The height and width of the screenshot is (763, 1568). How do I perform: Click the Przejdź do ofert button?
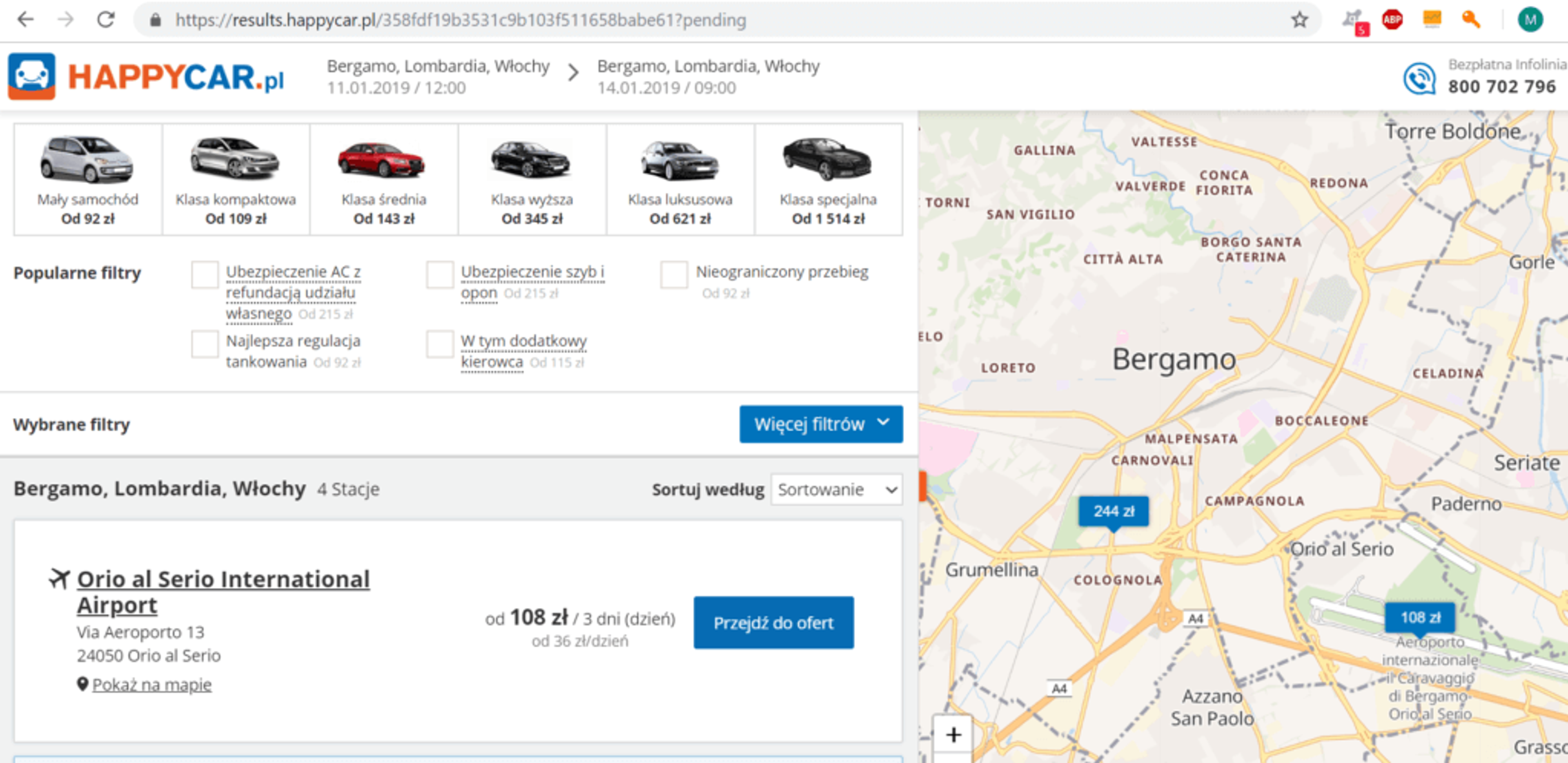click(773, 622)
